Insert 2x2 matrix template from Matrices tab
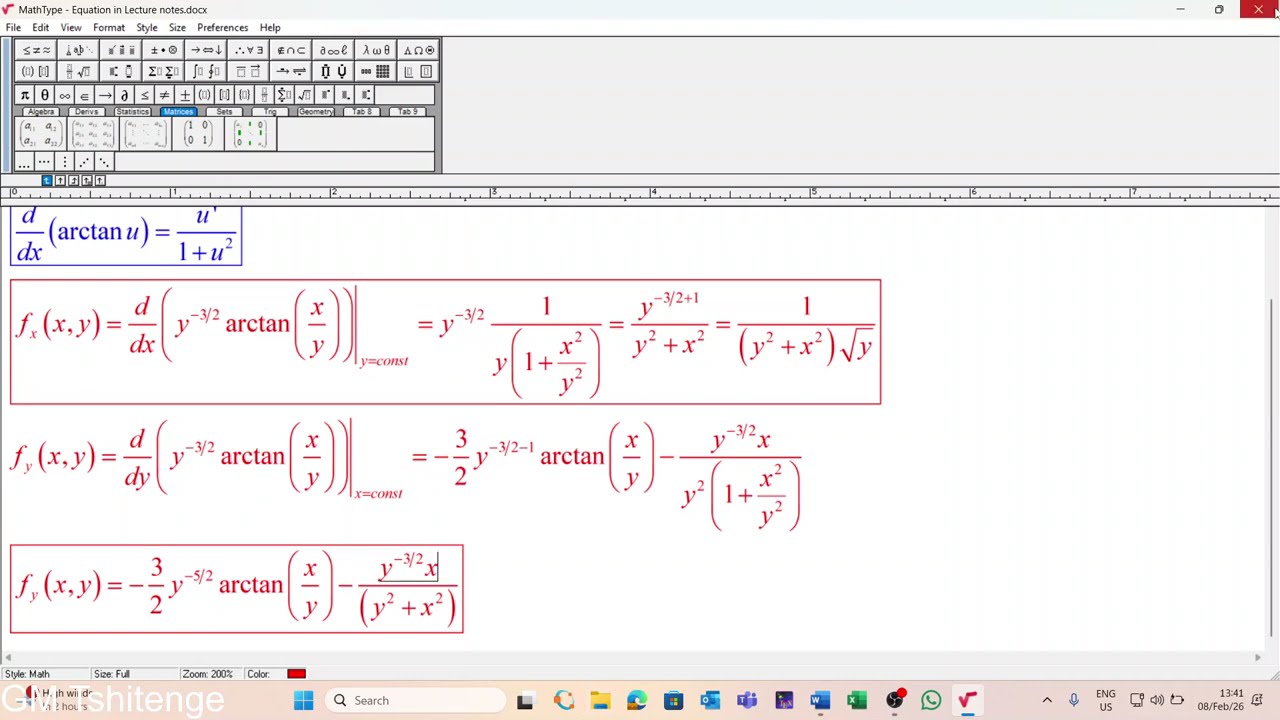The image size is (1280, 720). click(x=39, y=134)
